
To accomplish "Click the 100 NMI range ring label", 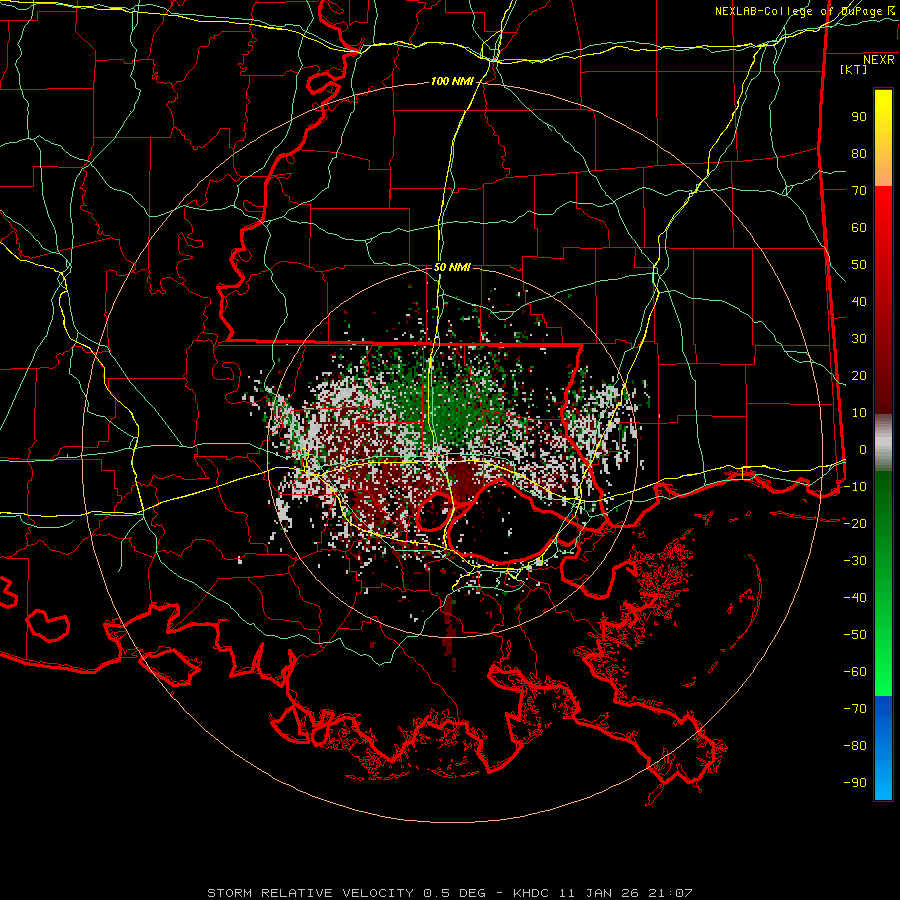I will [452, 82].
